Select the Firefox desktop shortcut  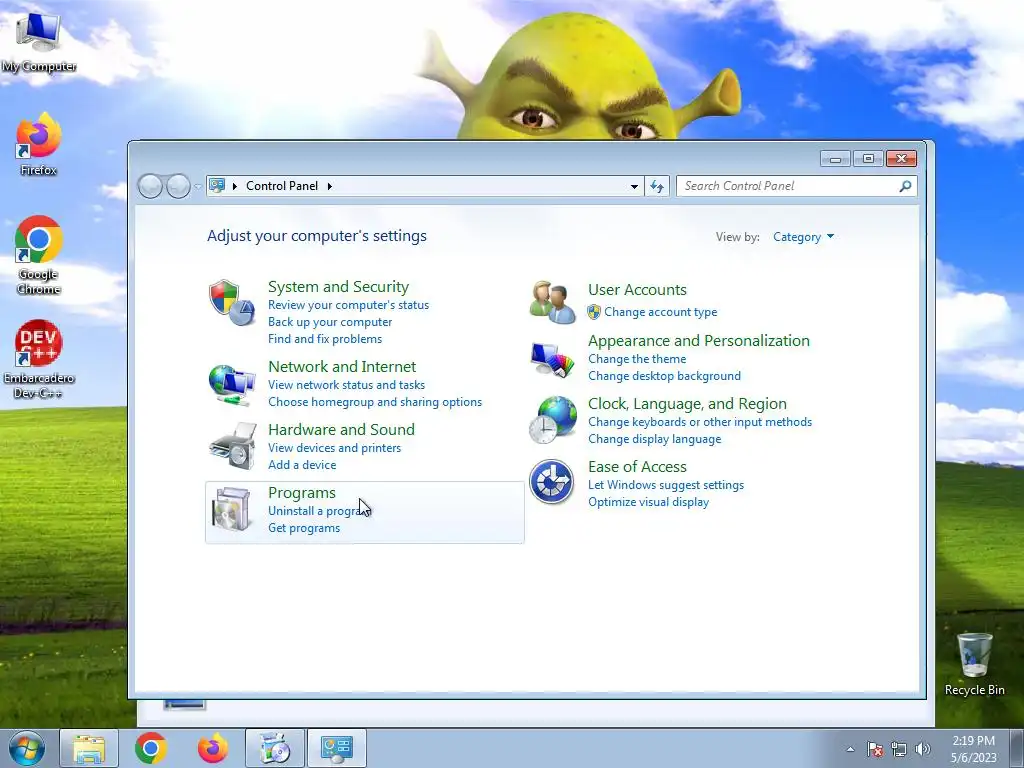tap(39, 144)
